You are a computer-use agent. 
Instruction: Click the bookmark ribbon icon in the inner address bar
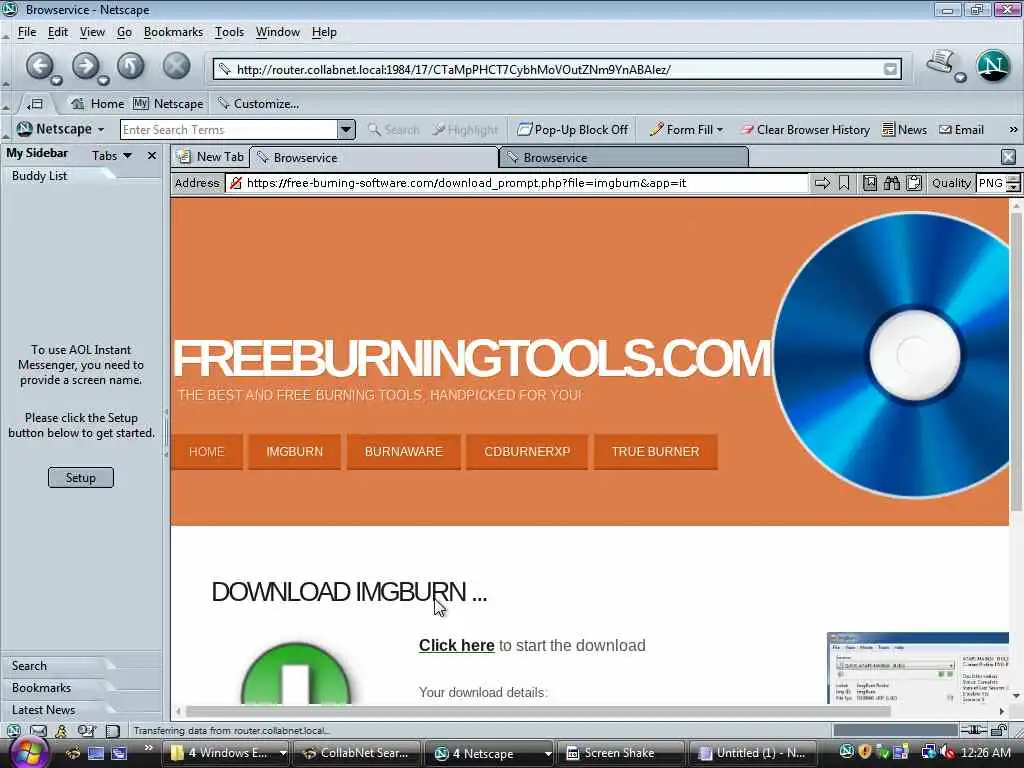(844, 184)
